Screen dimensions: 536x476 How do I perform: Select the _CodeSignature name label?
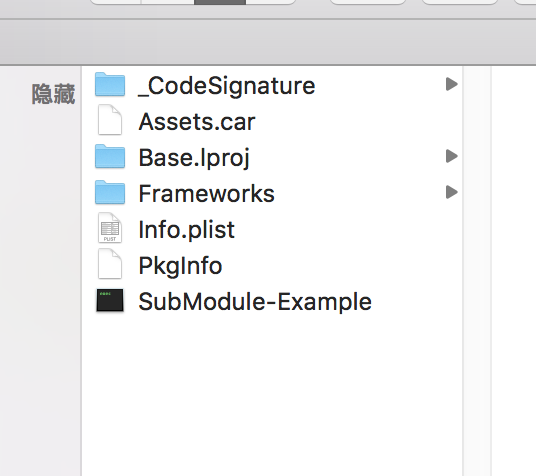[x=226, y=86]
